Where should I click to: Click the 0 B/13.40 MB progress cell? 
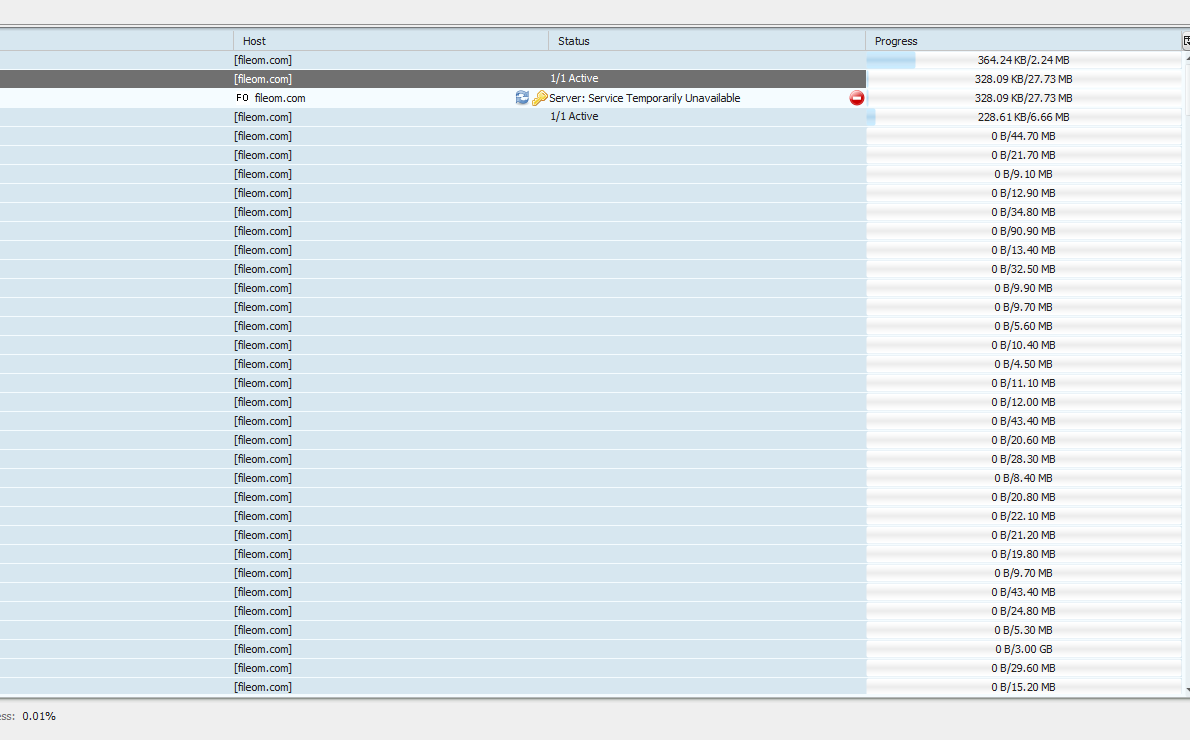coord(1024,250)
